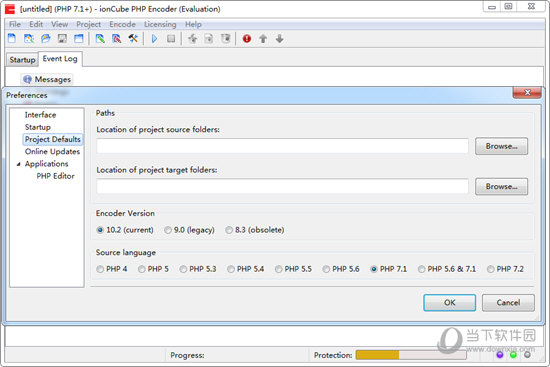Collapse the Applications tree node arrow
This screenshot has width=550, height=367.
point(19,164)
